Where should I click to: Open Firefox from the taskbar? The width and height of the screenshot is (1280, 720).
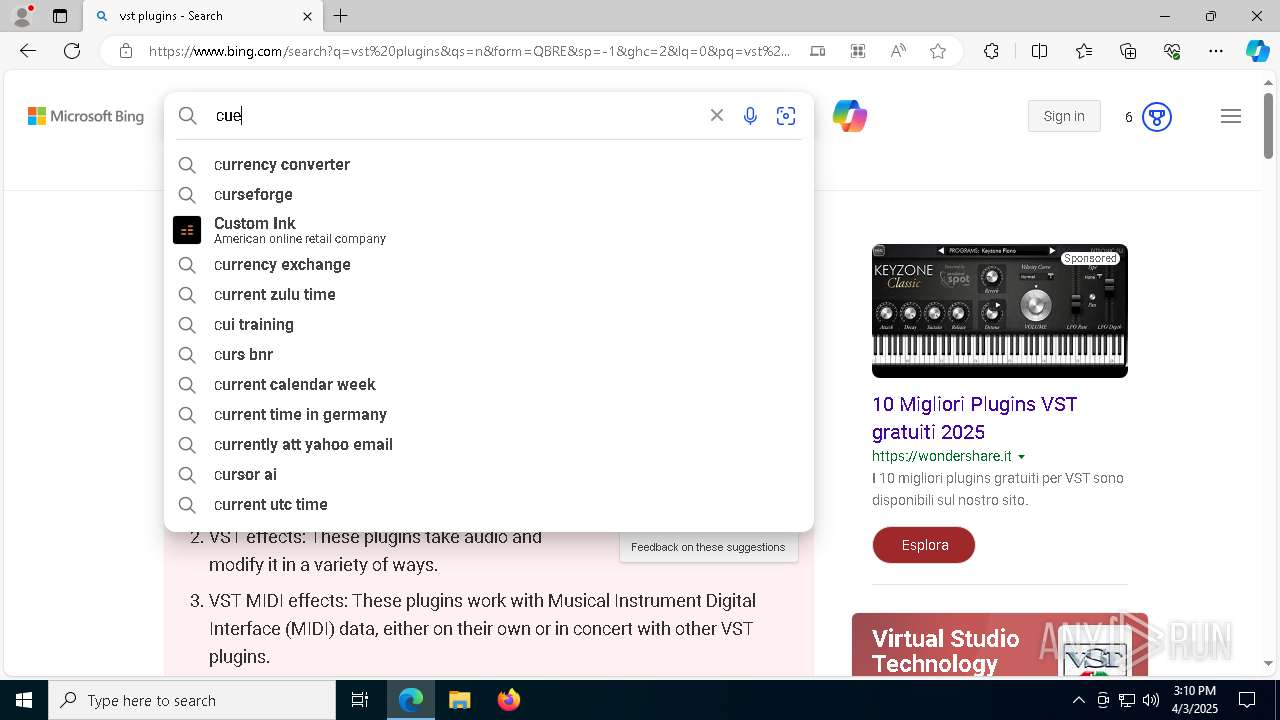pos(509,700)
